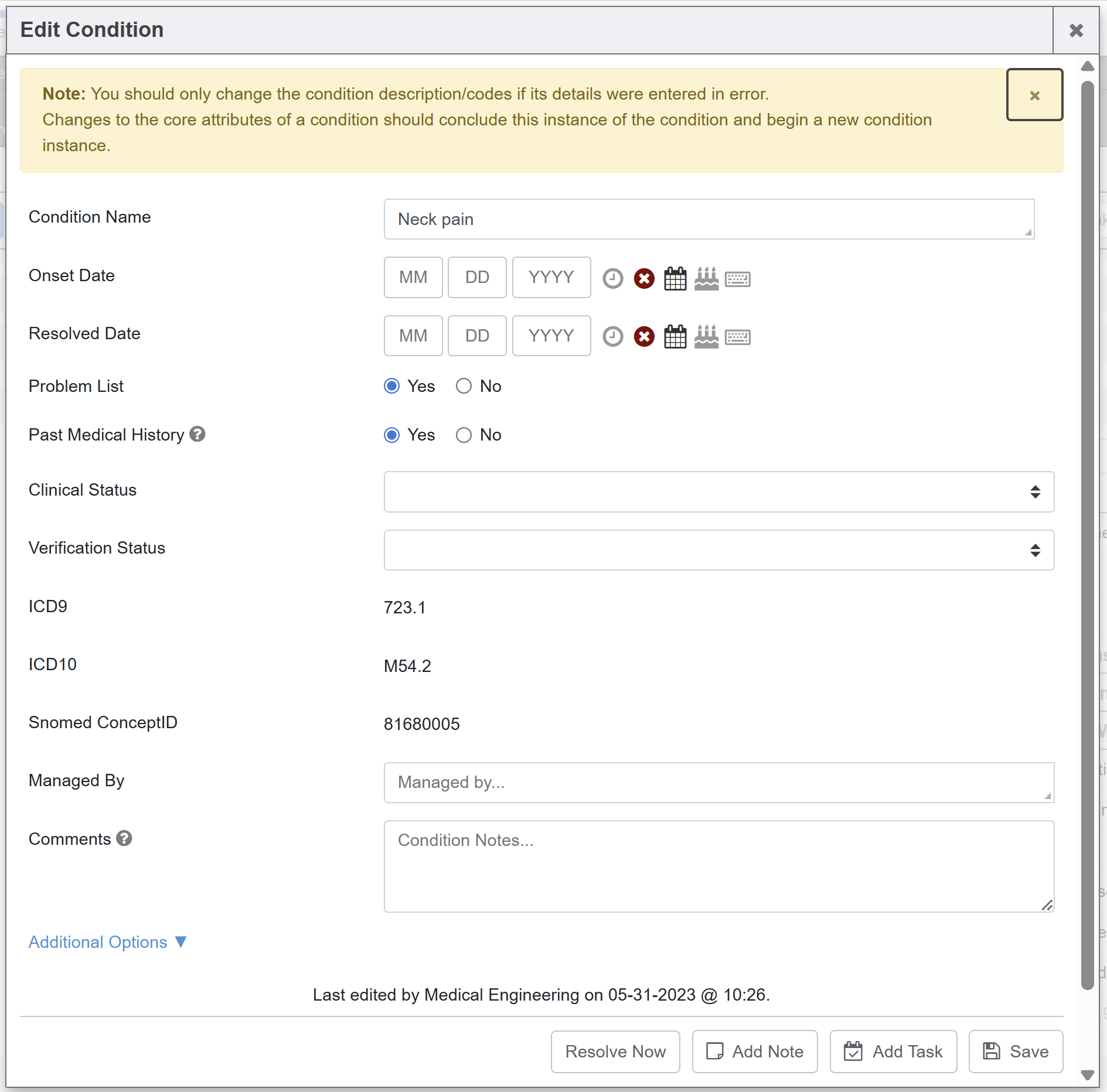Clear Onset Date with red X icon
This screenshot has height=1092, width=1107.
pos(644,278)
